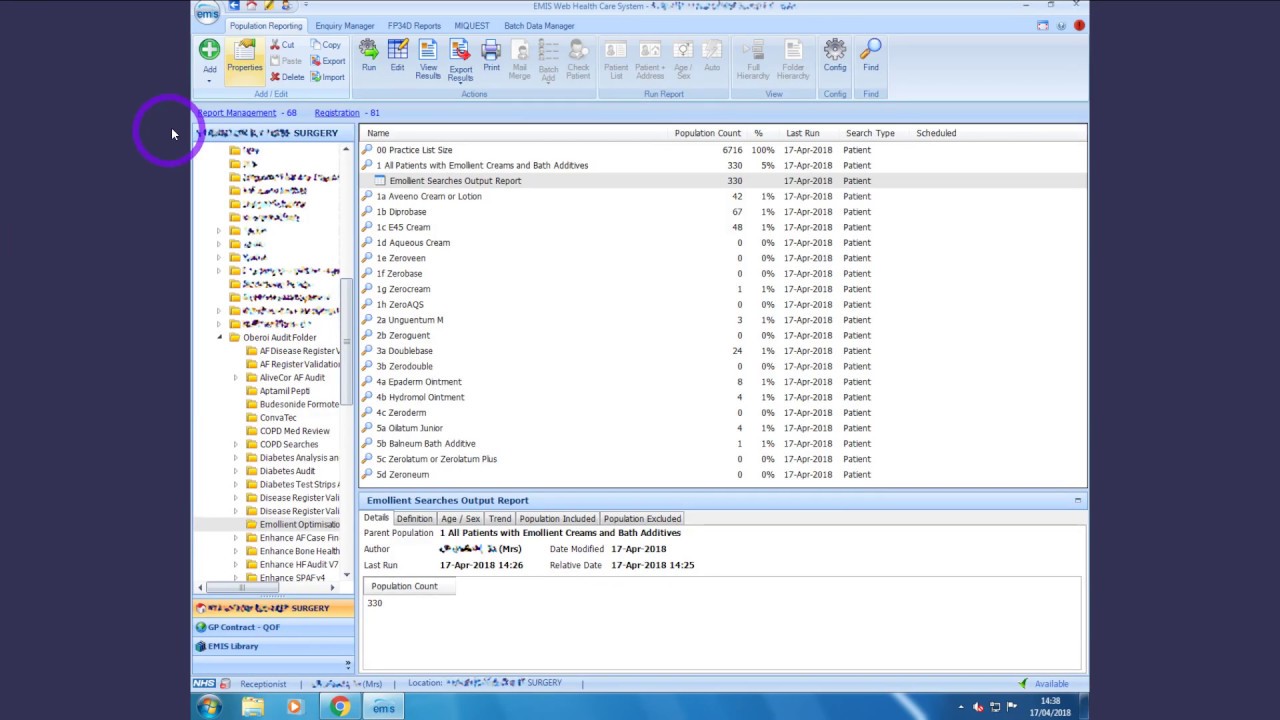
Task: Select the Age / Sex tab in report details
Action: click(x=461, y=519)
